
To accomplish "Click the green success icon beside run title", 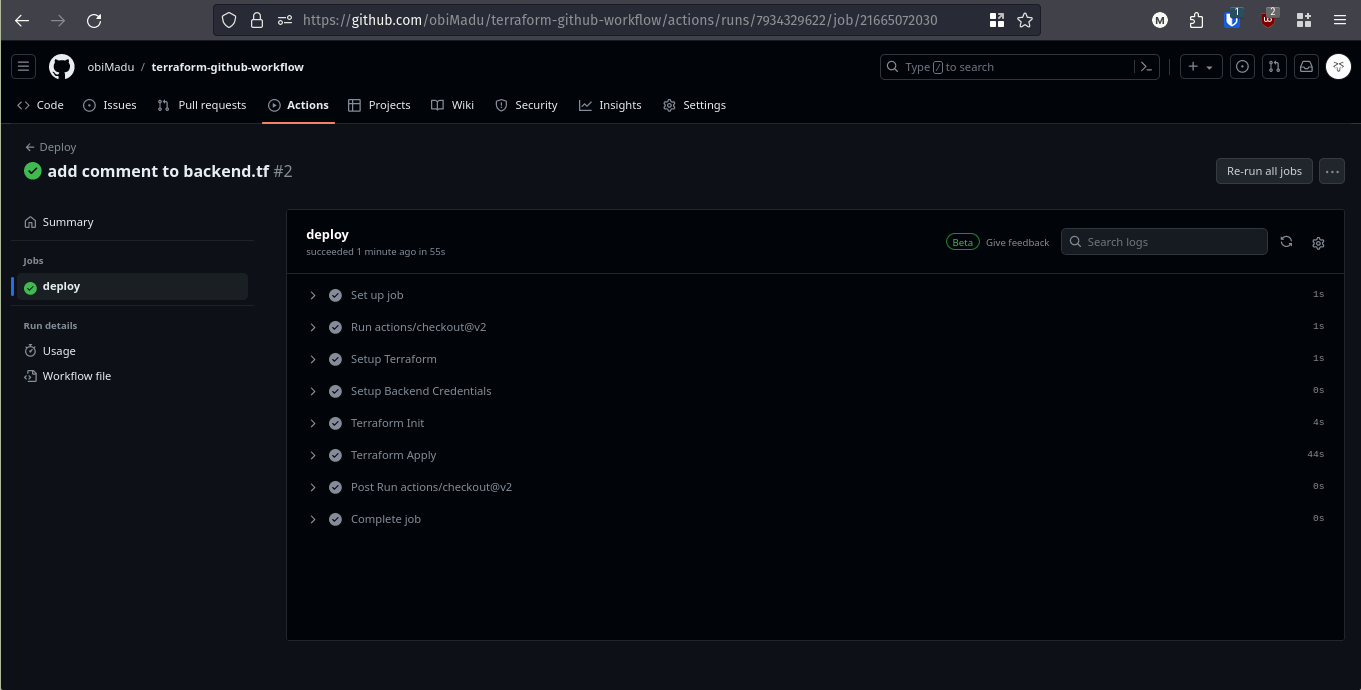I will click(x=33, y=171).
